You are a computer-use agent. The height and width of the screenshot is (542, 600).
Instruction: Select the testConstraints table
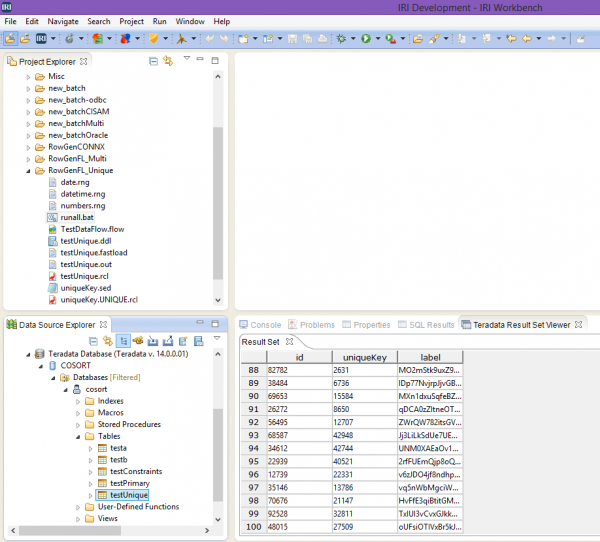136,472
